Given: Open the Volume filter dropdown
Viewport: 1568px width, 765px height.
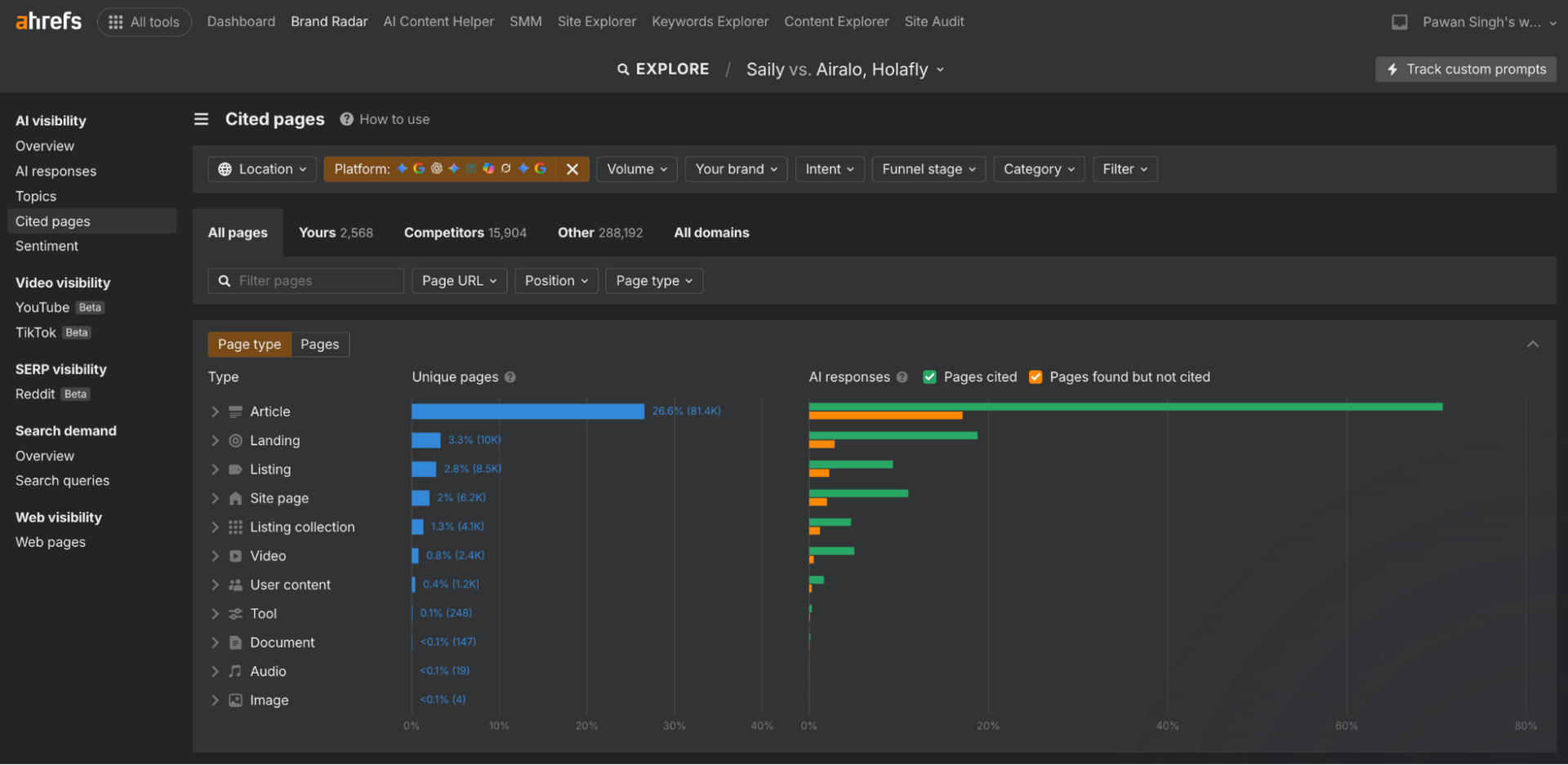Looking at the screenshot, I should 637,169.
